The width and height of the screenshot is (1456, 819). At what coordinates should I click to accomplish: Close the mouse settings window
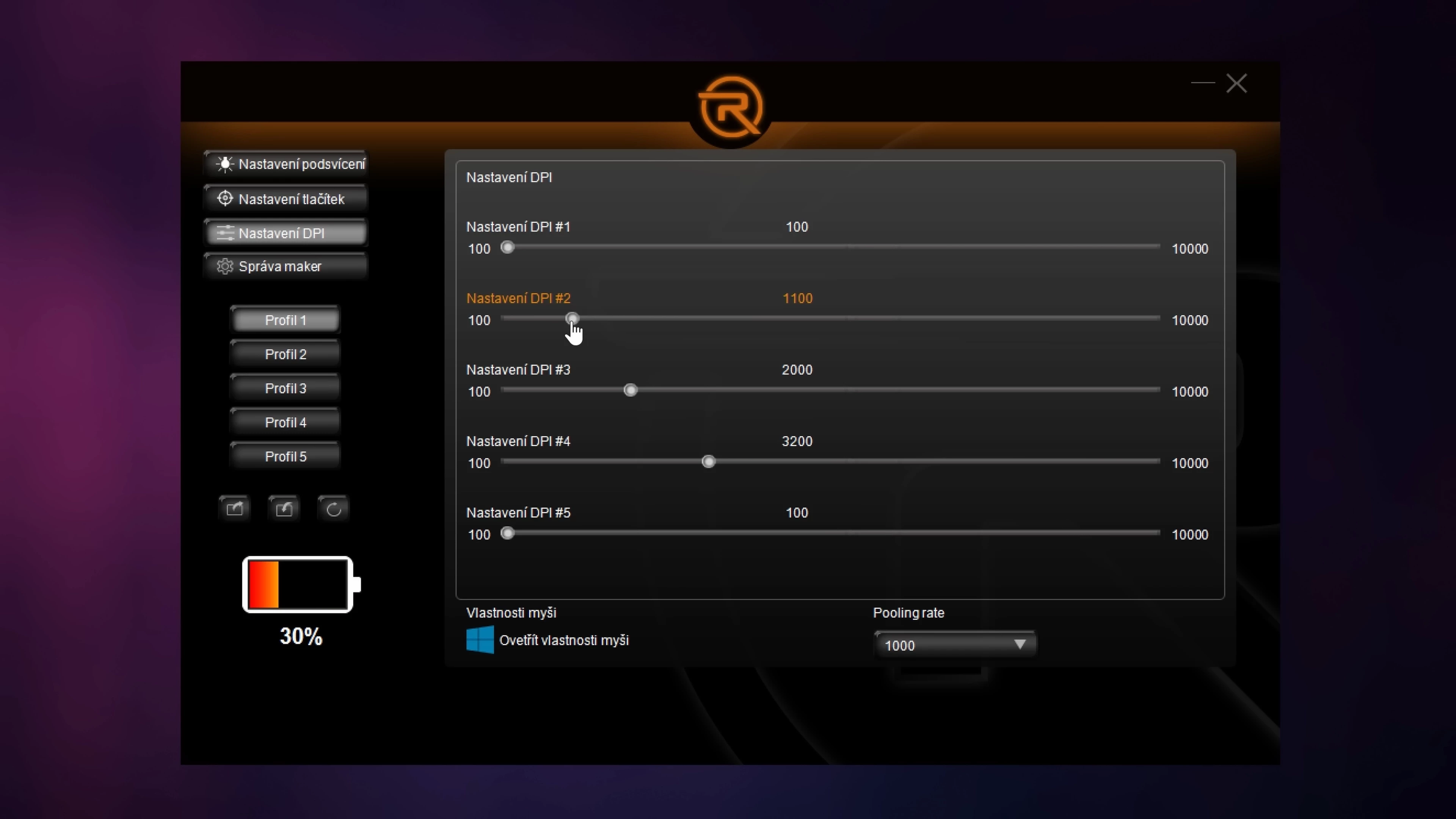pyautogui.click(x=1237, y=84)
